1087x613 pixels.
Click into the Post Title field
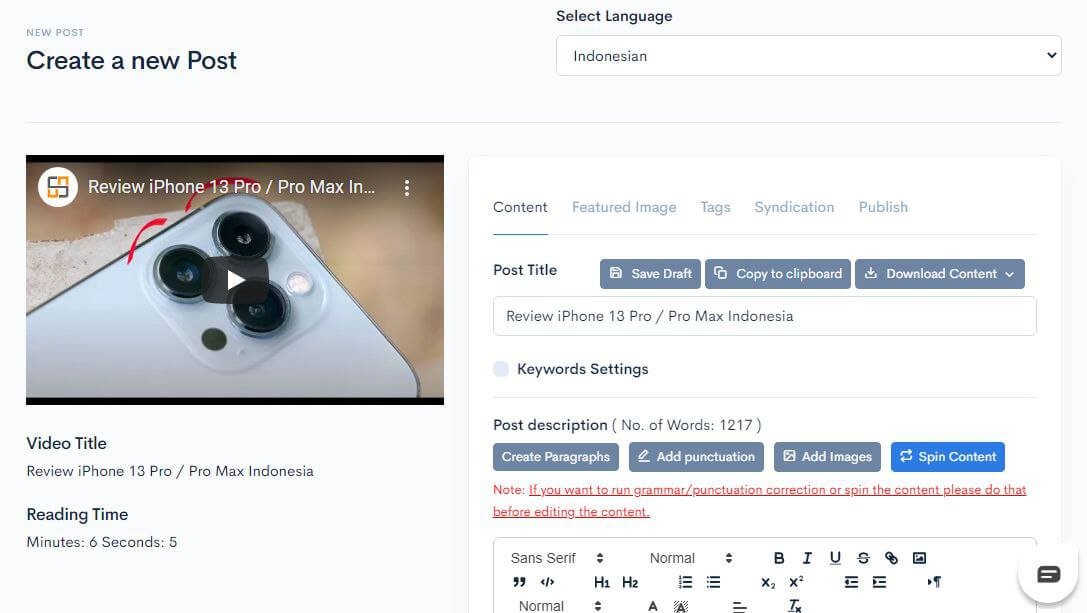[765, 316]
